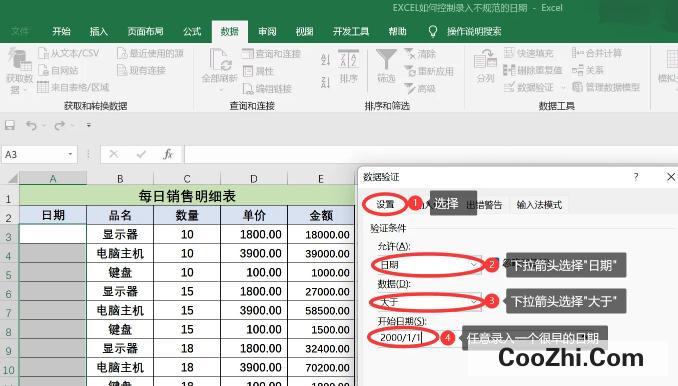Open the 审阅 ribbon tab
The height and width of the screenshot is (386, 678).
click(267, 31)
